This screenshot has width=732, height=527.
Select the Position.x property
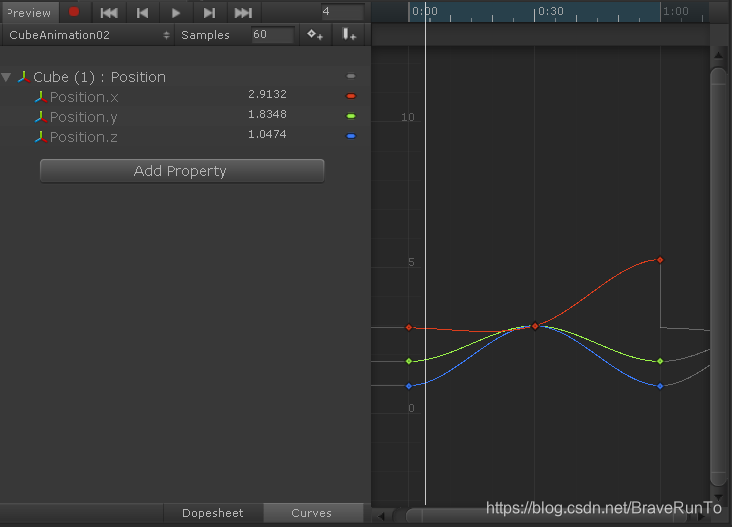pos(84,97)
